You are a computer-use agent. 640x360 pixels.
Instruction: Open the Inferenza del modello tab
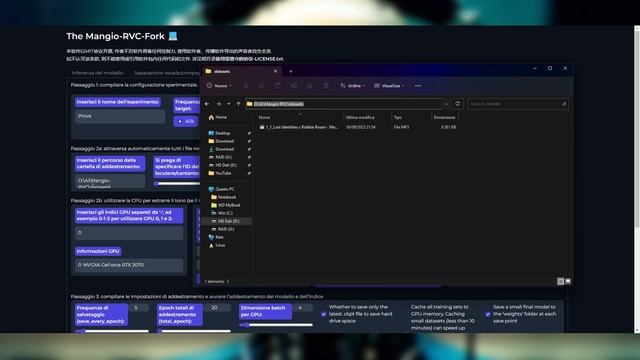point(98,73)
